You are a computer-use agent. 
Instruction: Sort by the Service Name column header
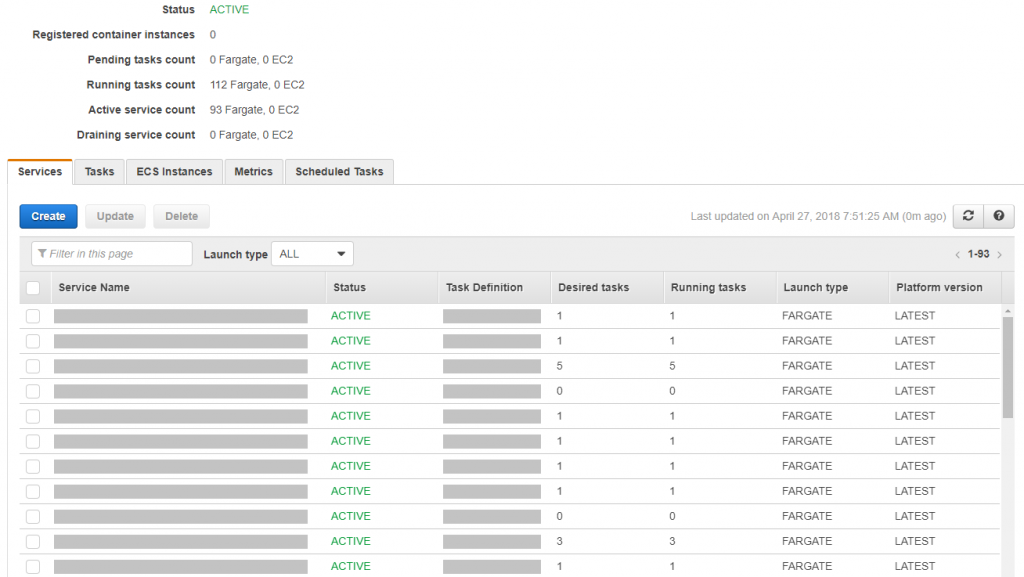coord(97,287)
